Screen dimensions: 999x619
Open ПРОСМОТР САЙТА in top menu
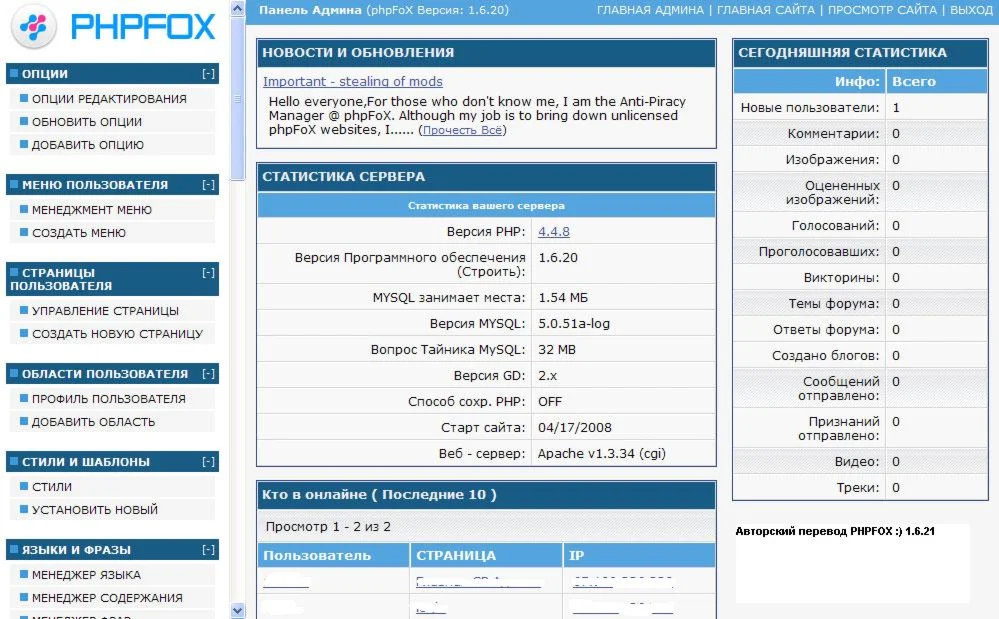pyautogui.click(x=882, y=10)
